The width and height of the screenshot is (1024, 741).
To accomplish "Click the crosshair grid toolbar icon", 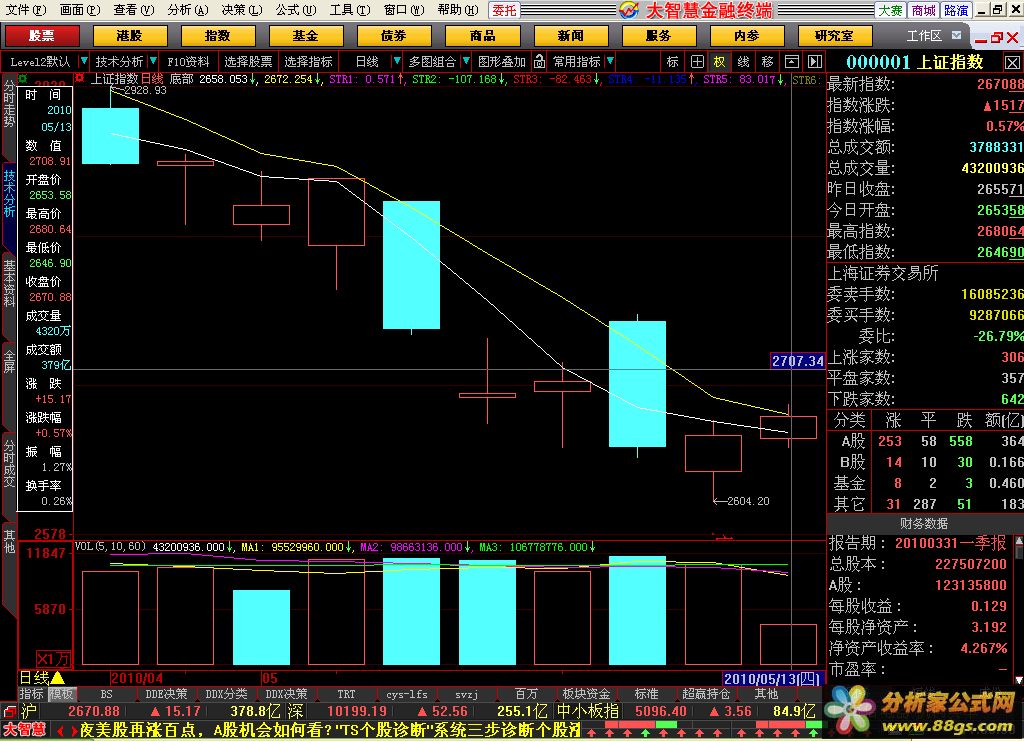I will click(x=697, y=61).
